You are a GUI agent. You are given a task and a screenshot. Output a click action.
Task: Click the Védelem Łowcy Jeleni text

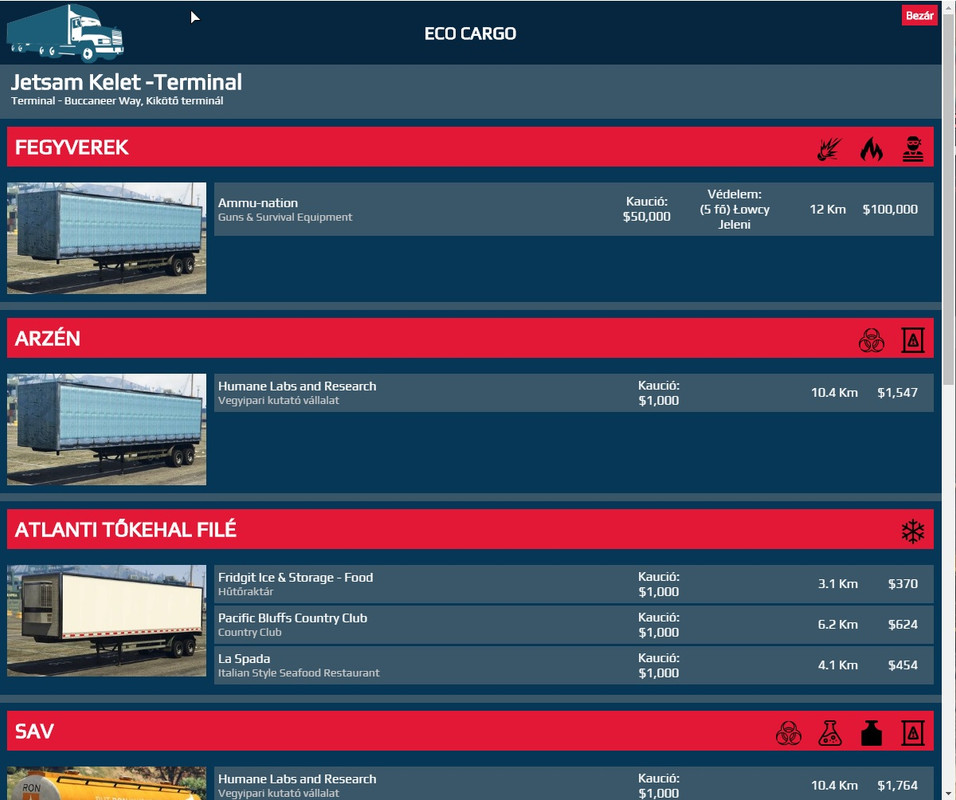[x=734, y=209]
